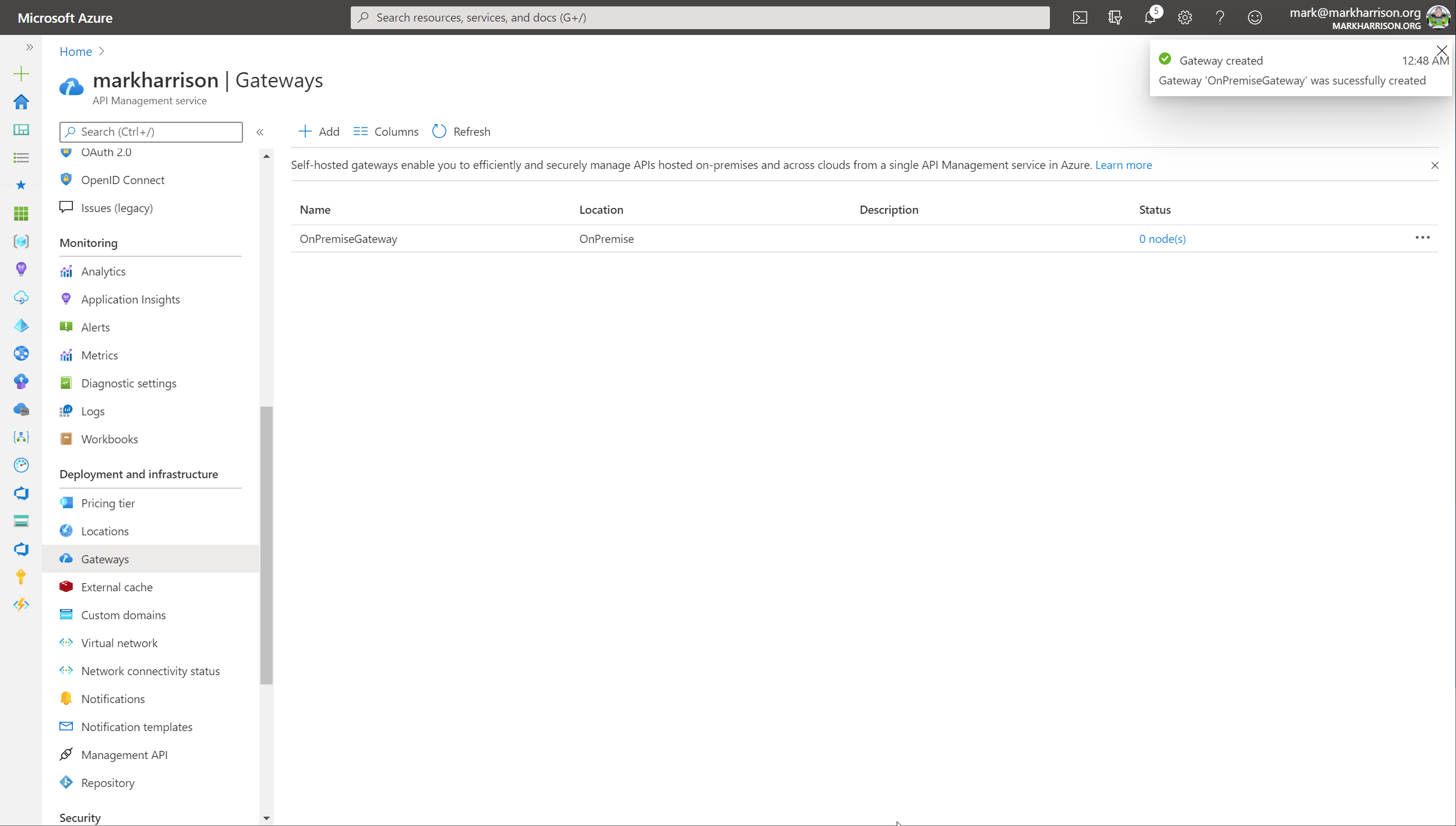The height and width of the screenshot is (826, 1456).
Task: Click the resource menu scrollbar thumb
Action: tap(266, 545)
